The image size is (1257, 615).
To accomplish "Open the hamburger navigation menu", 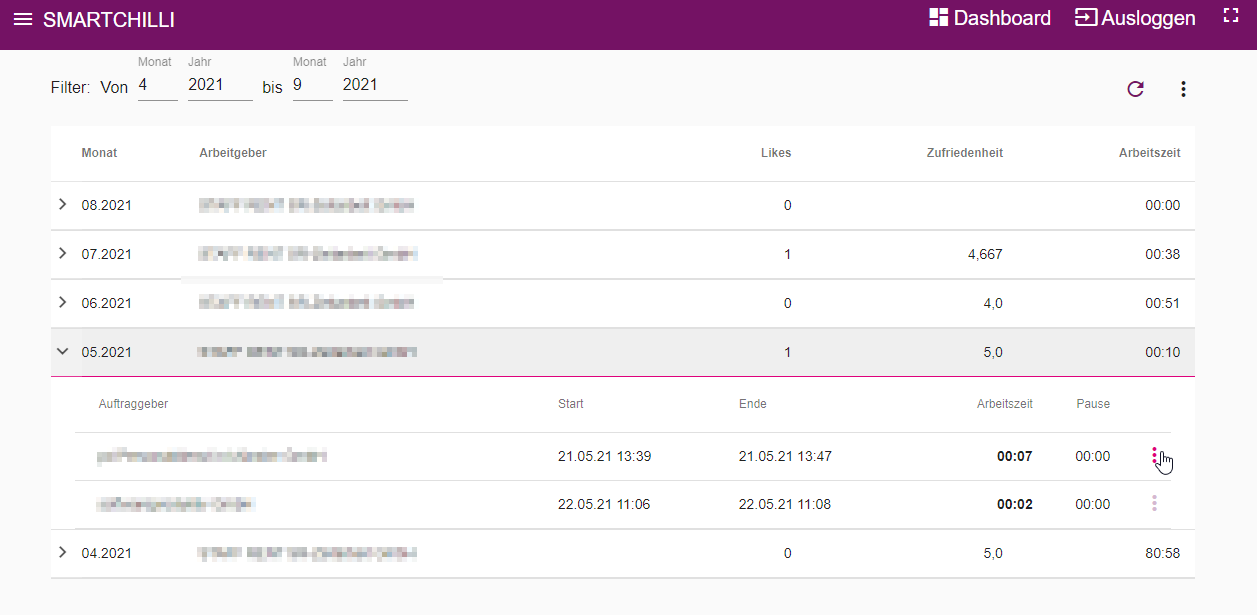I will [22, 20].
